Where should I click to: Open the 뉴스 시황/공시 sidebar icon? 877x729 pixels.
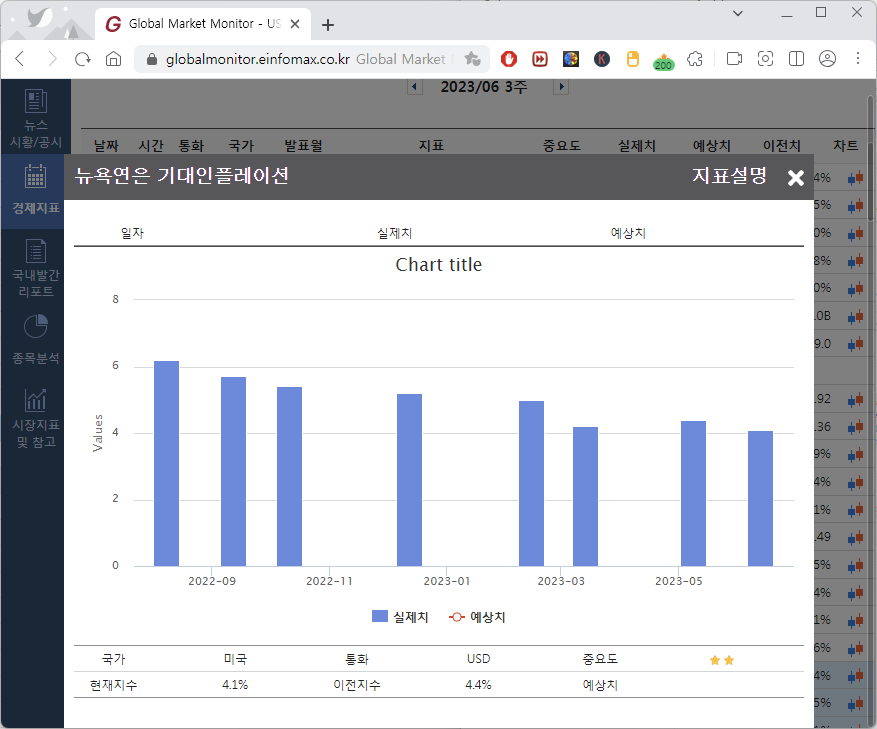tap(36, 118)
